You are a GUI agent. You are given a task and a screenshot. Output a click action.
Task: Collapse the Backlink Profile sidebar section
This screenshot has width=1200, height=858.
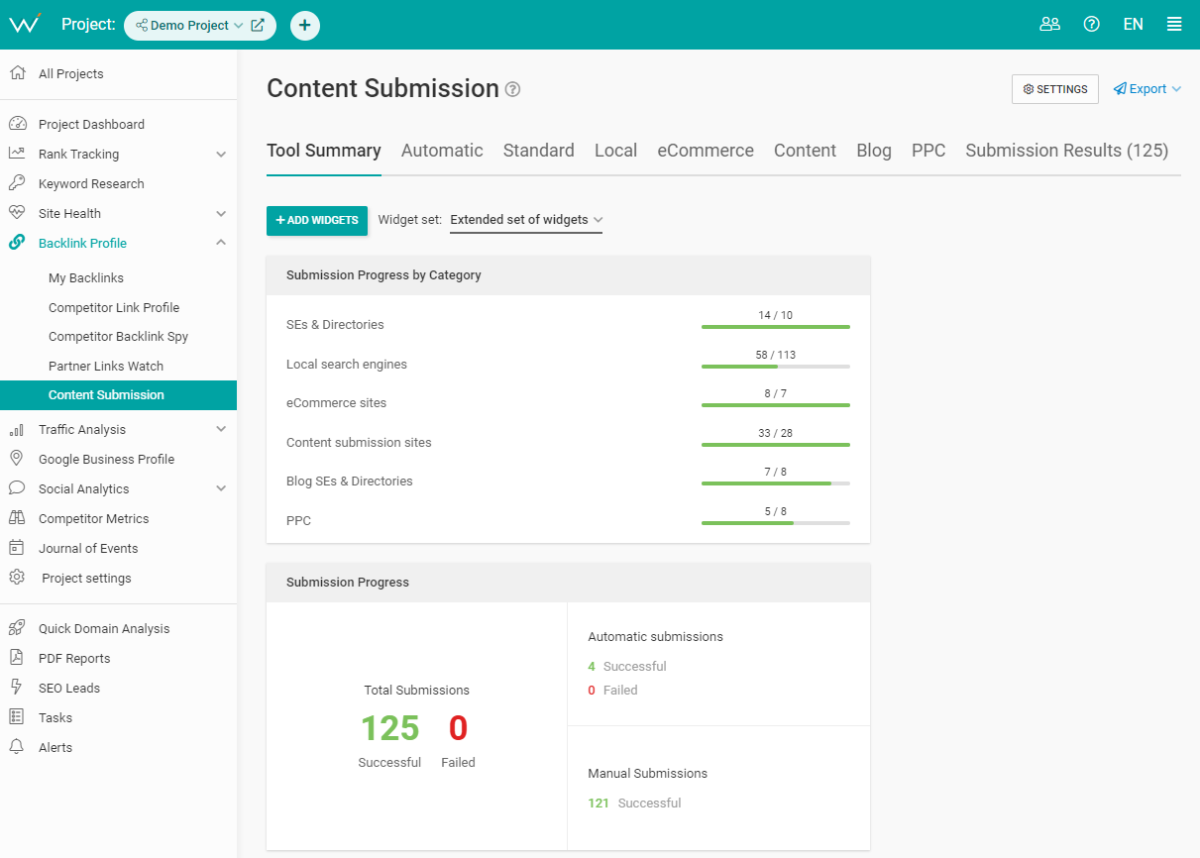click(x=221, y=243)
